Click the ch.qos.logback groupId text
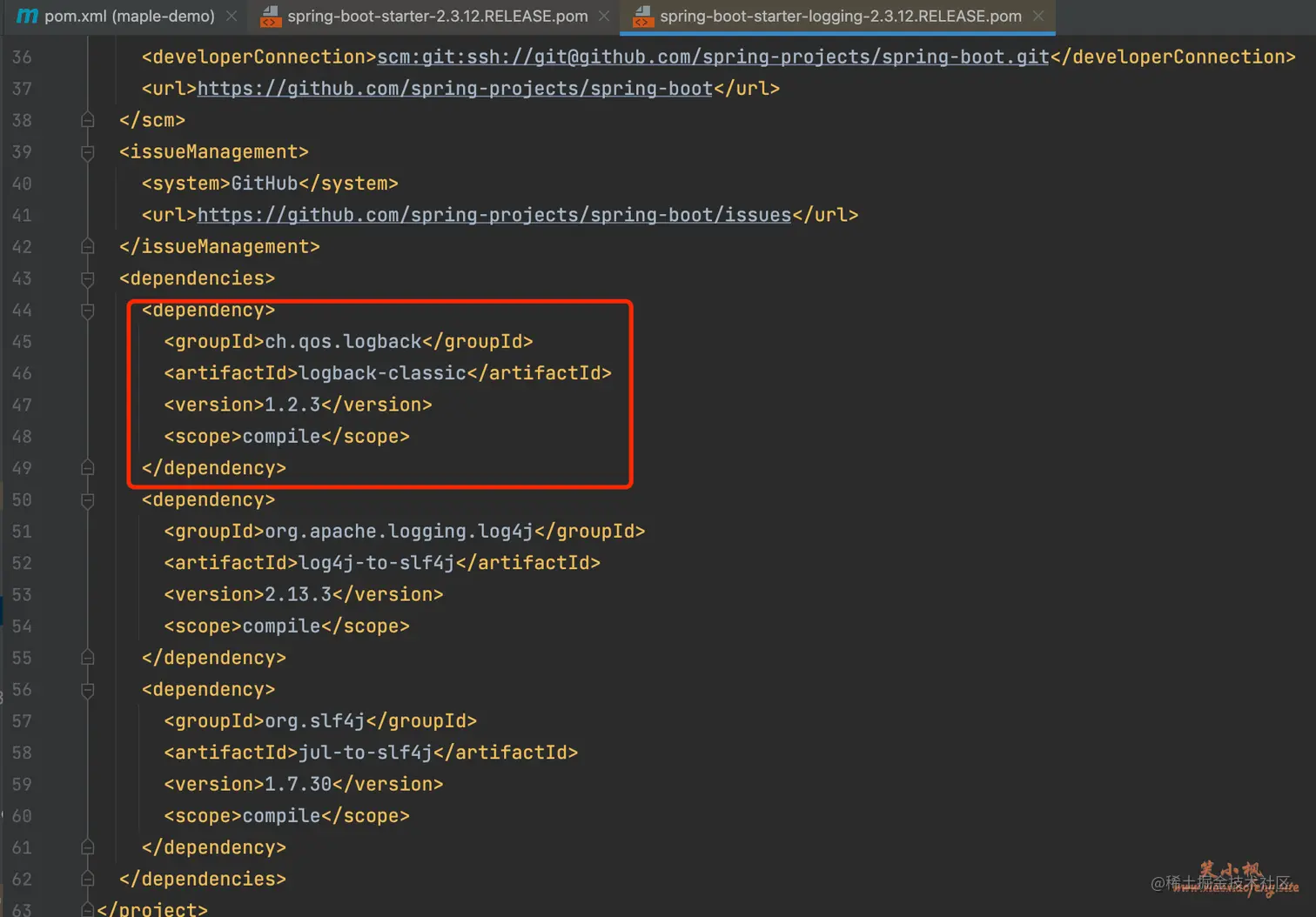The width and height of the screenshot is (1316, 917). (343, 342)
